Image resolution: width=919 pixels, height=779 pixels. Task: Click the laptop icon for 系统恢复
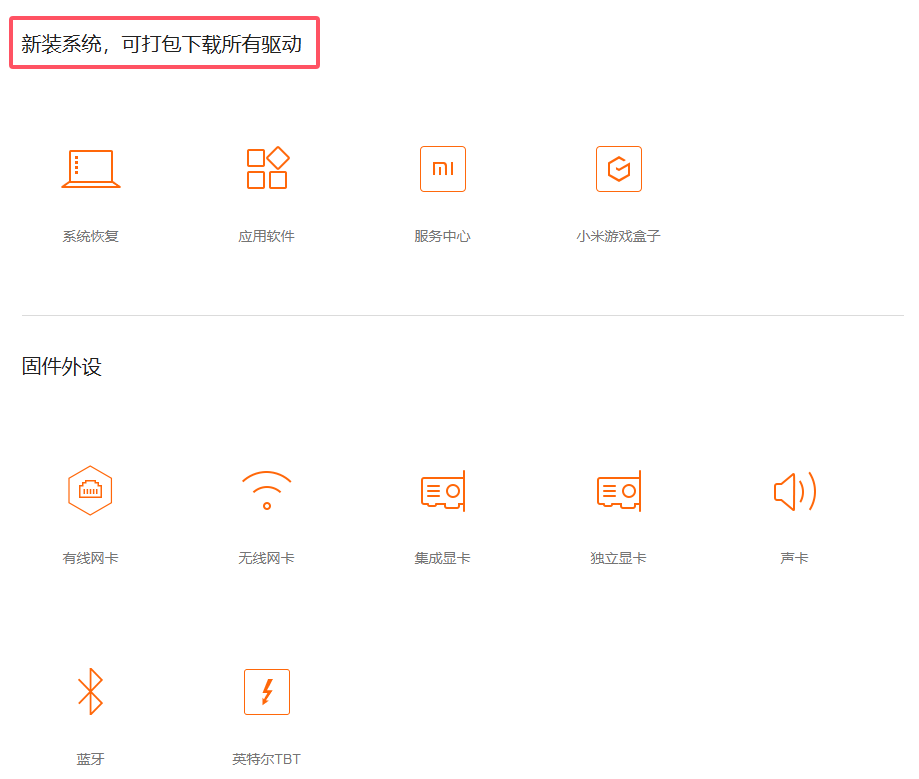point(91,169)
